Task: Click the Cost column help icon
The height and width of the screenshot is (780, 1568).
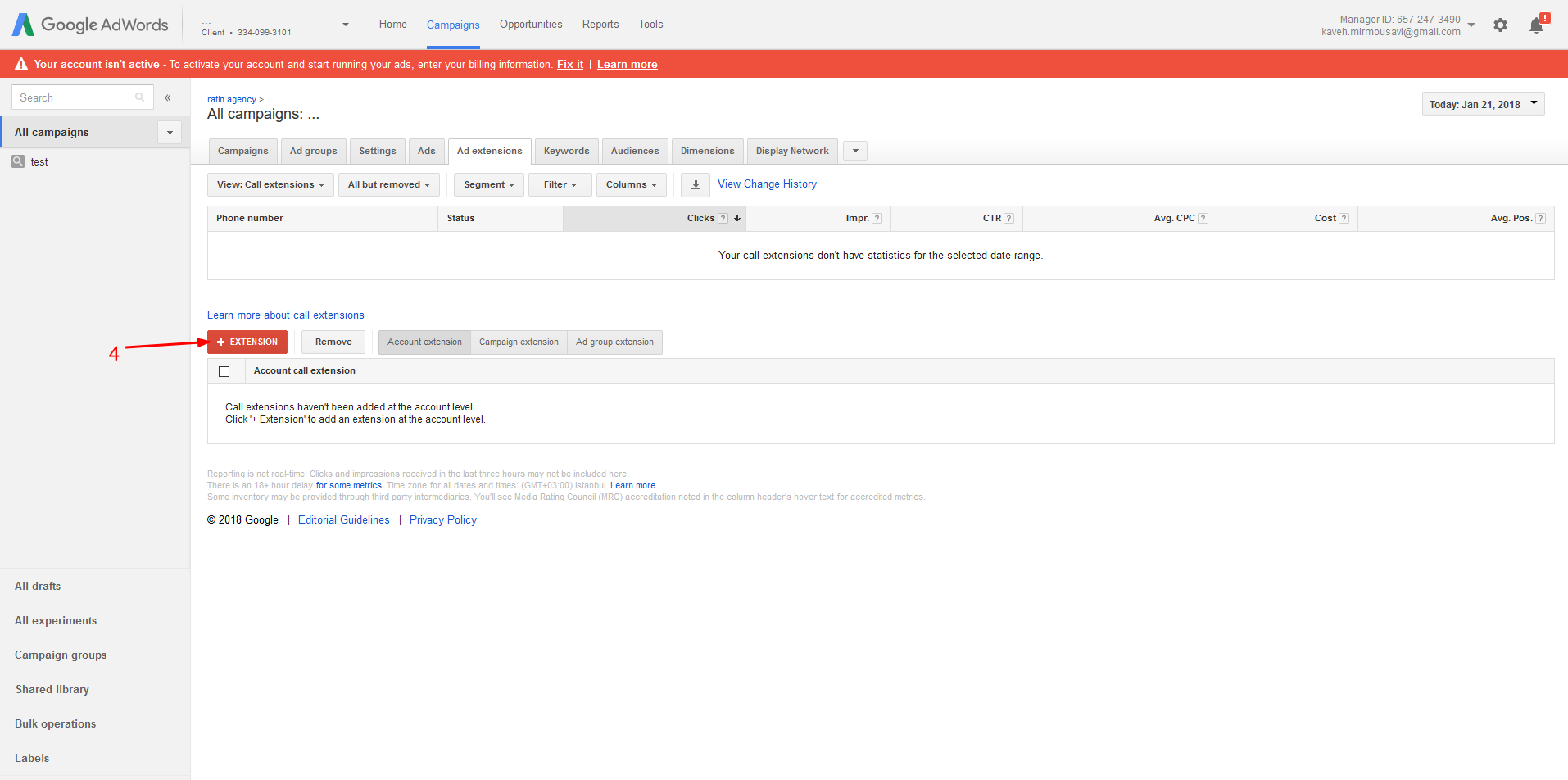Action: 1344,219
